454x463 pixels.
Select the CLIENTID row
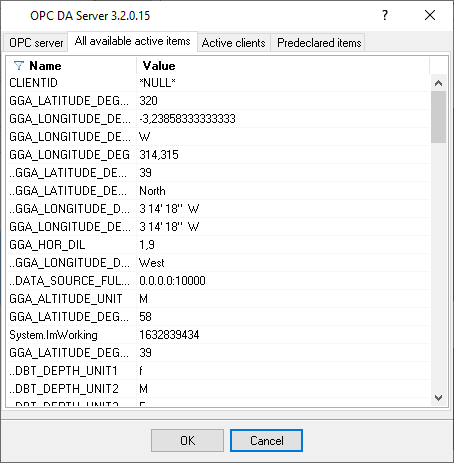pyautogui.click(x=219, y=83)
